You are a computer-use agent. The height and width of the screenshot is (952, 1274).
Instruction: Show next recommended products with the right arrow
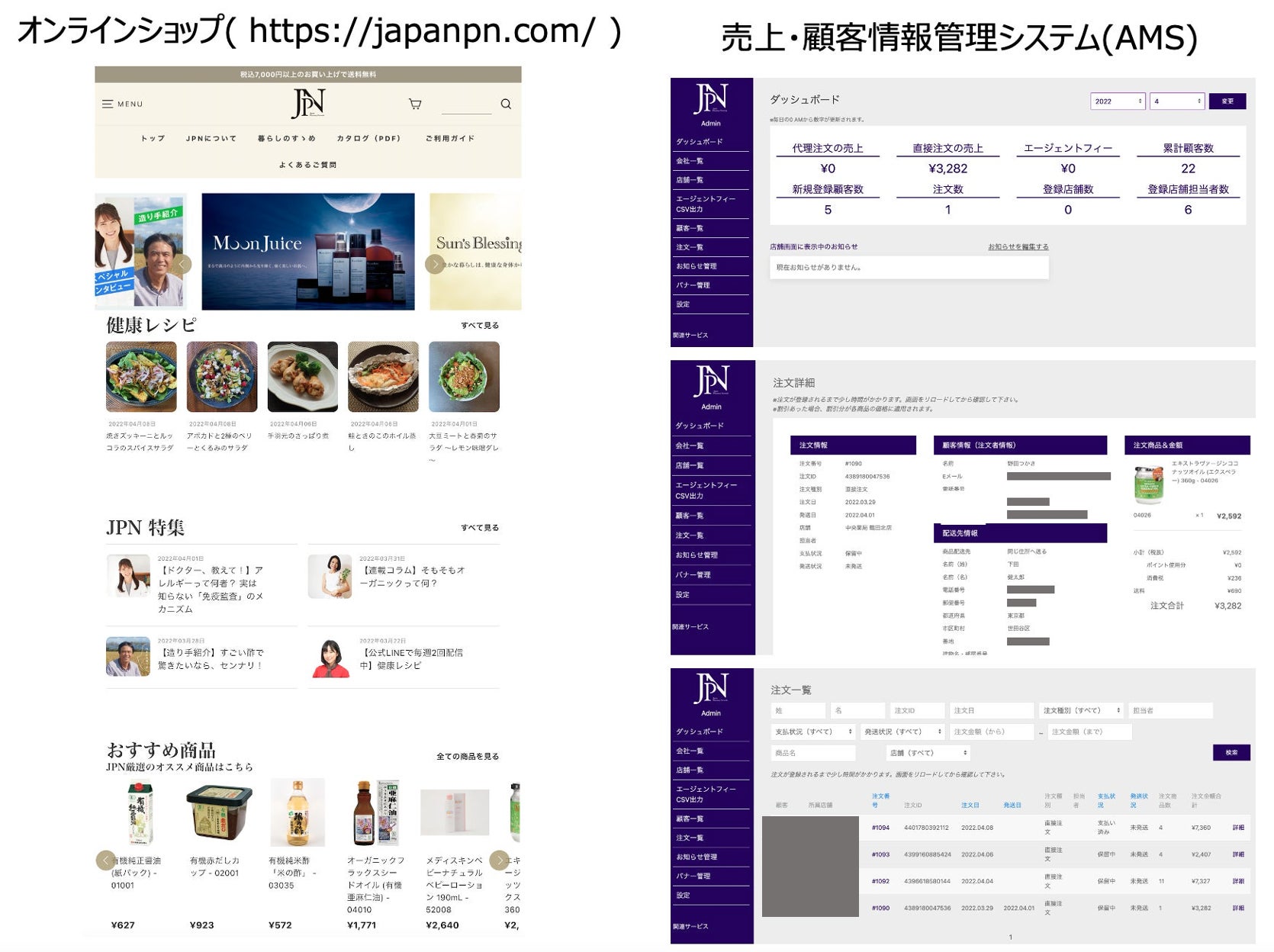(499, 860)
